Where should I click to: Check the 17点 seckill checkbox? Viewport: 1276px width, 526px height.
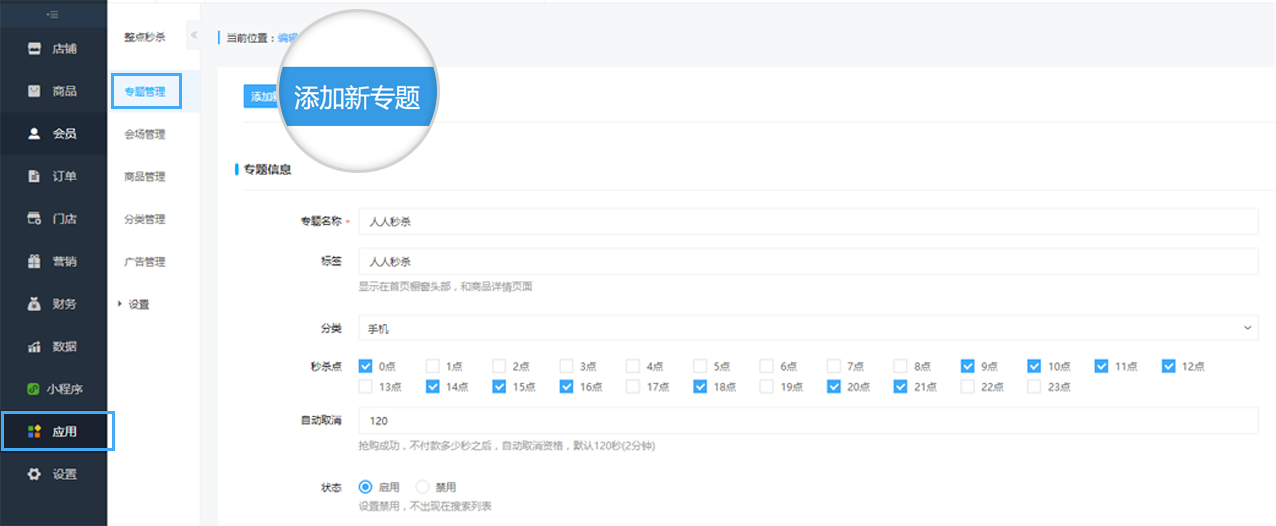pyautogui.click(x=633, y=386)
